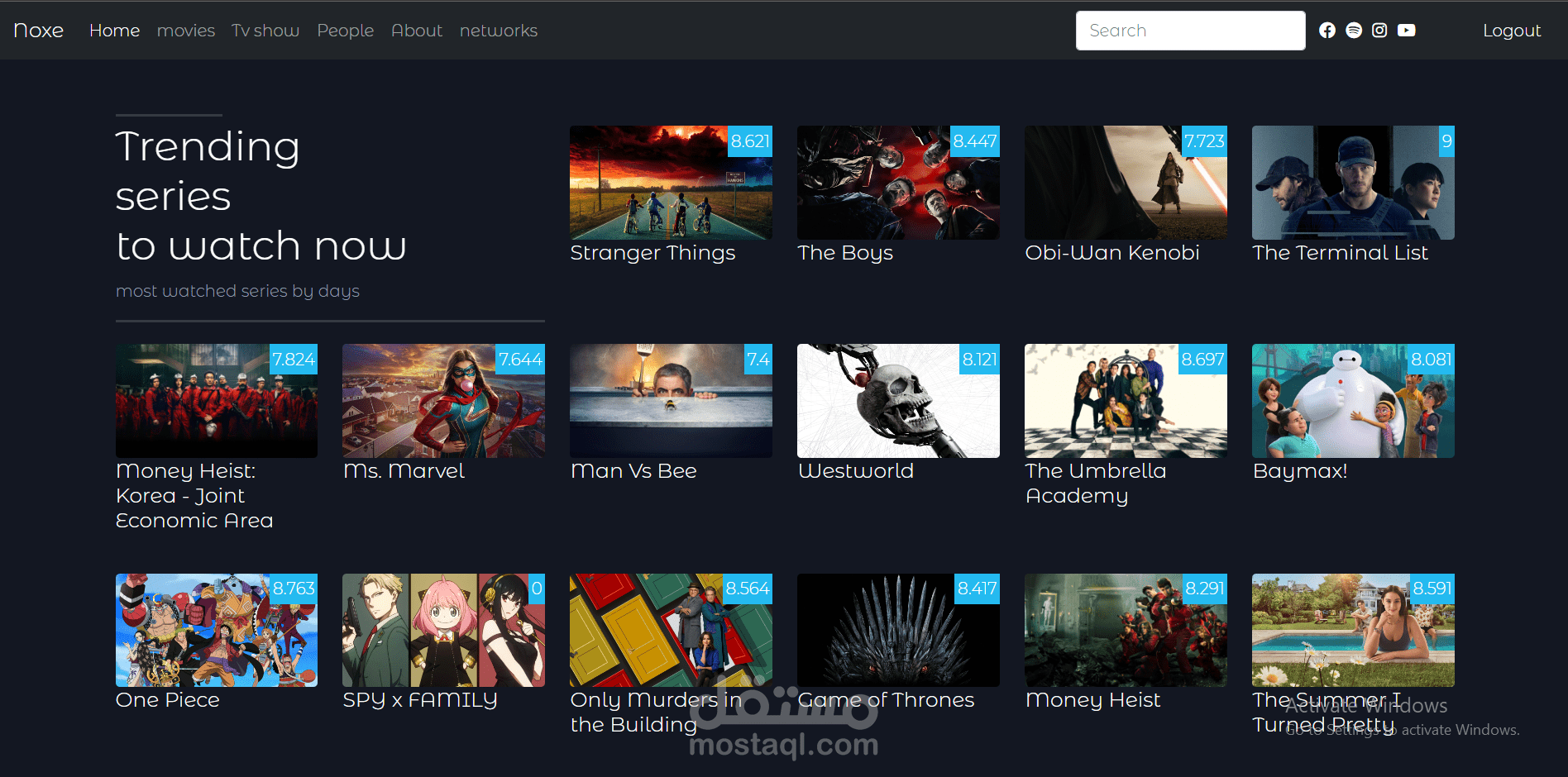This screenshot has width=1568, height=777.
Task: Click the Stranger Things title
Action: click(x=653, y=253)
